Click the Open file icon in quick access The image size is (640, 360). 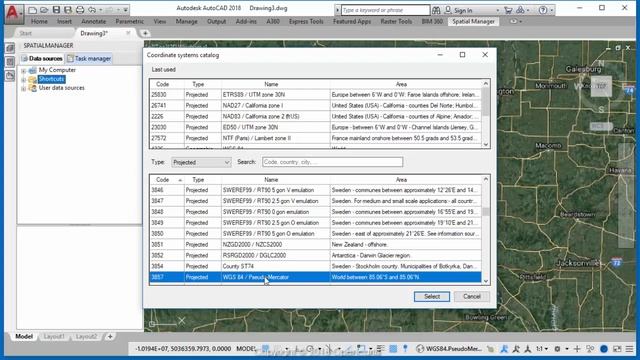(x=44, y=10)
